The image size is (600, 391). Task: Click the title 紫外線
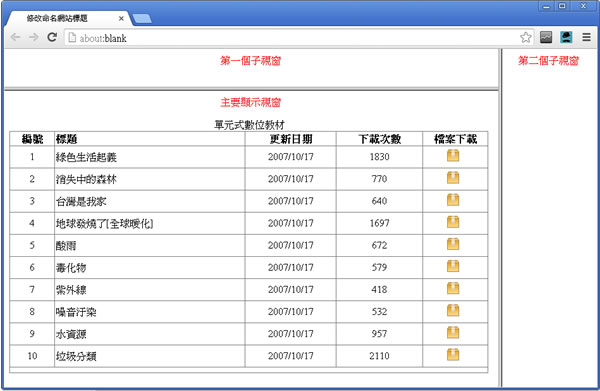pos(71,290)
